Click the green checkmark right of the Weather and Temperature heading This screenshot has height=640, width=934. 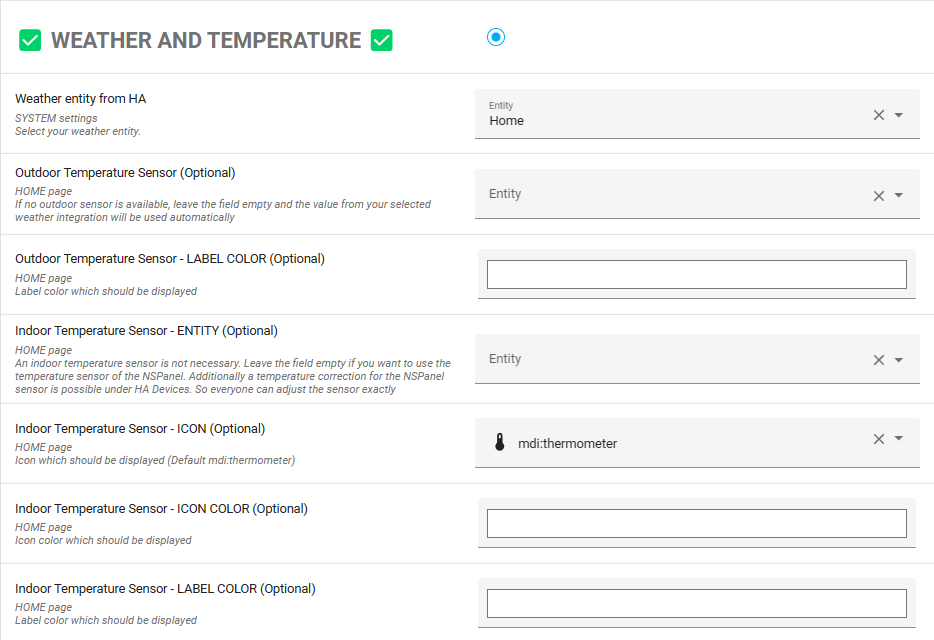(381, 41)
